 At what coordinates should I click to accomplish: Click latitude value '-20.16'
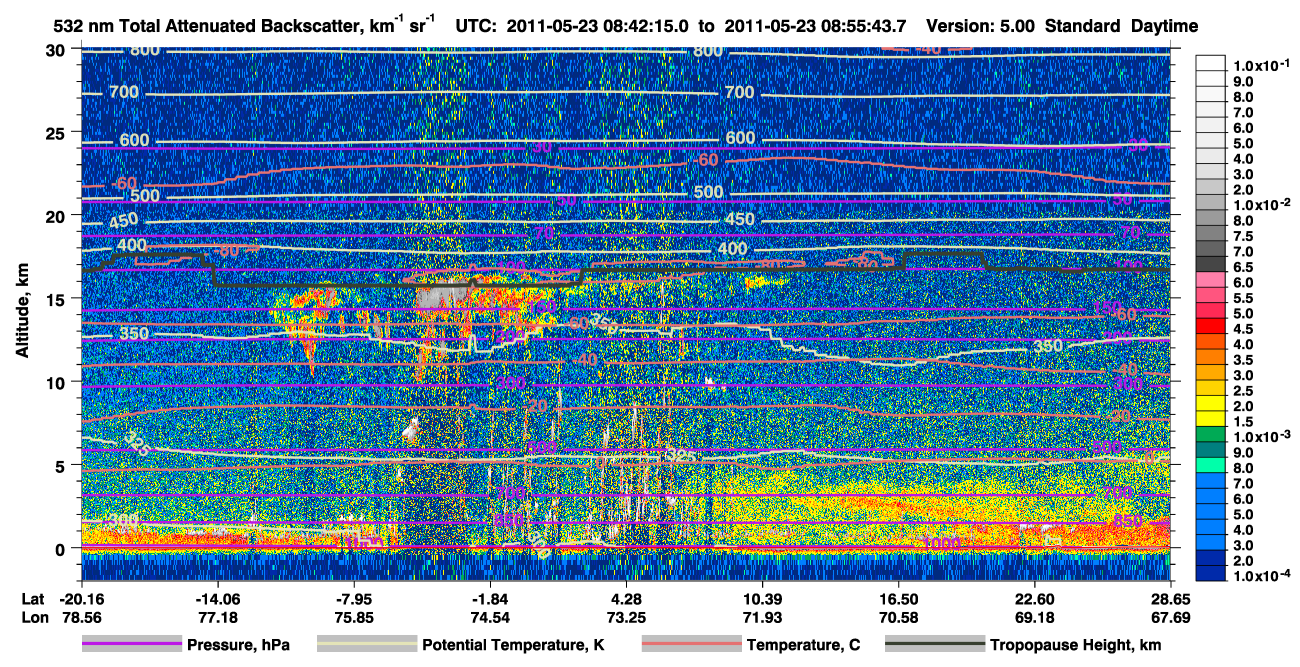point(81,598)
